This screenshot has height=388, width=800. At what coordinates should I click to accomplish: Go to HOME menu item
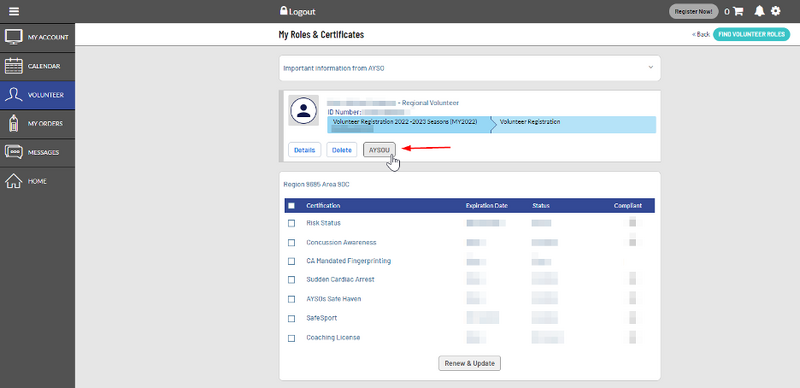[x=38, y=181]
